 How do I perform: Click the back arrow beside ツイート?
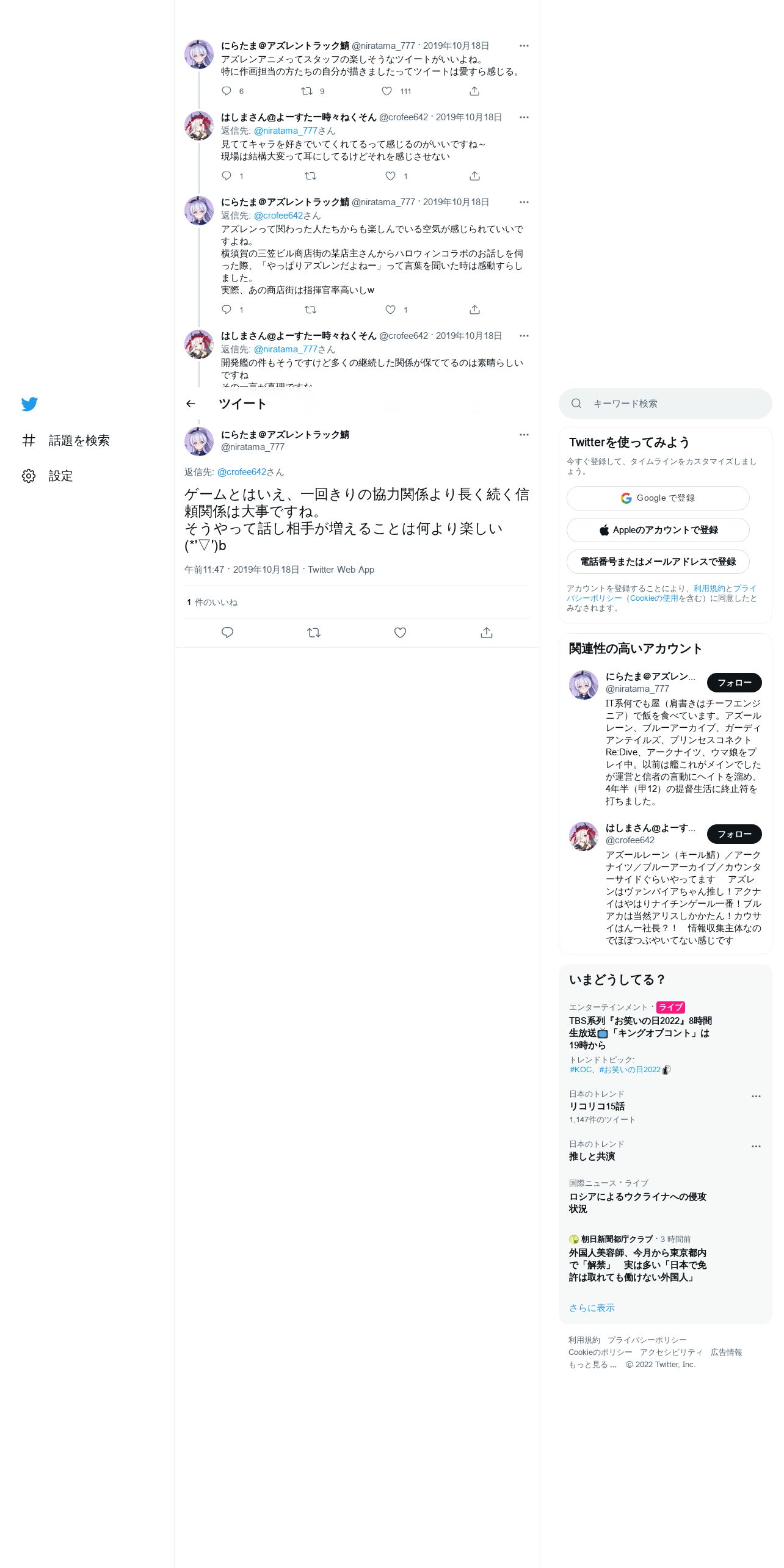coord(191,404)
